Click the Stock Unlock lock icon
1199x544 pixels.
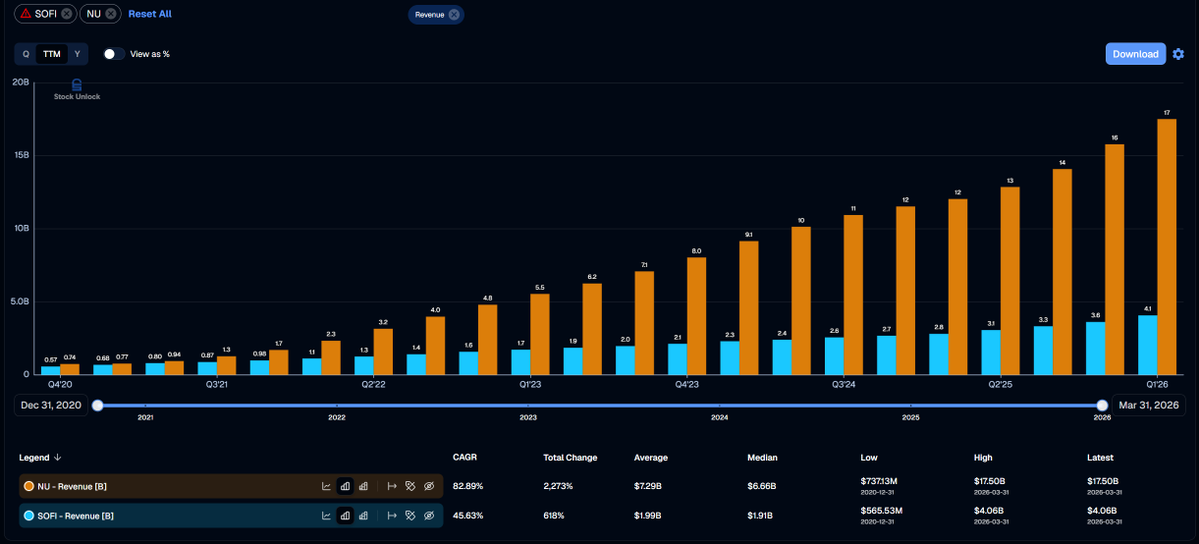[x=76, y=84]
